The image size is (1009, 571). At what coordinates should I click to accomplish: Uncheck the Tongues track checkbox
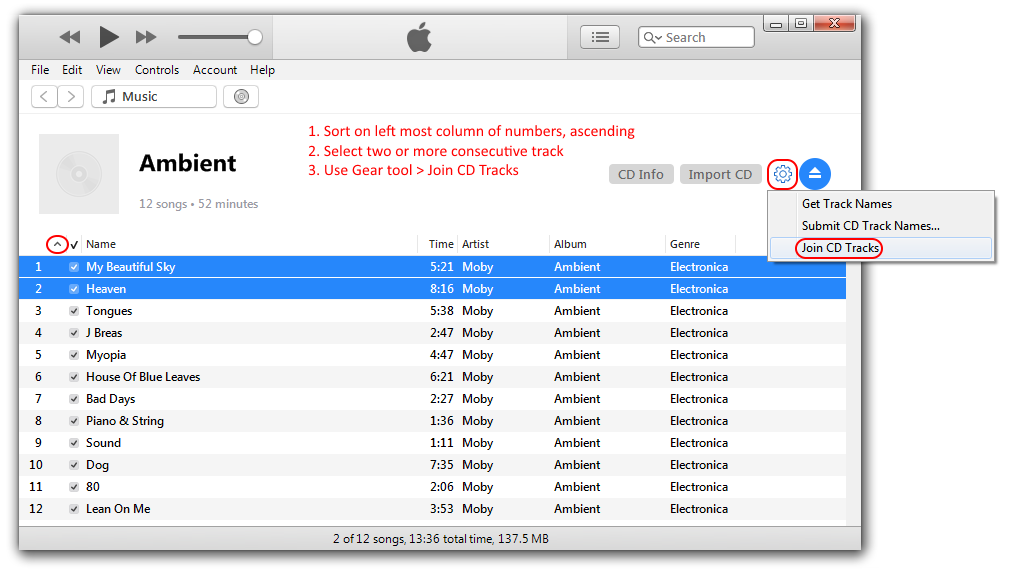pos(74,311)
